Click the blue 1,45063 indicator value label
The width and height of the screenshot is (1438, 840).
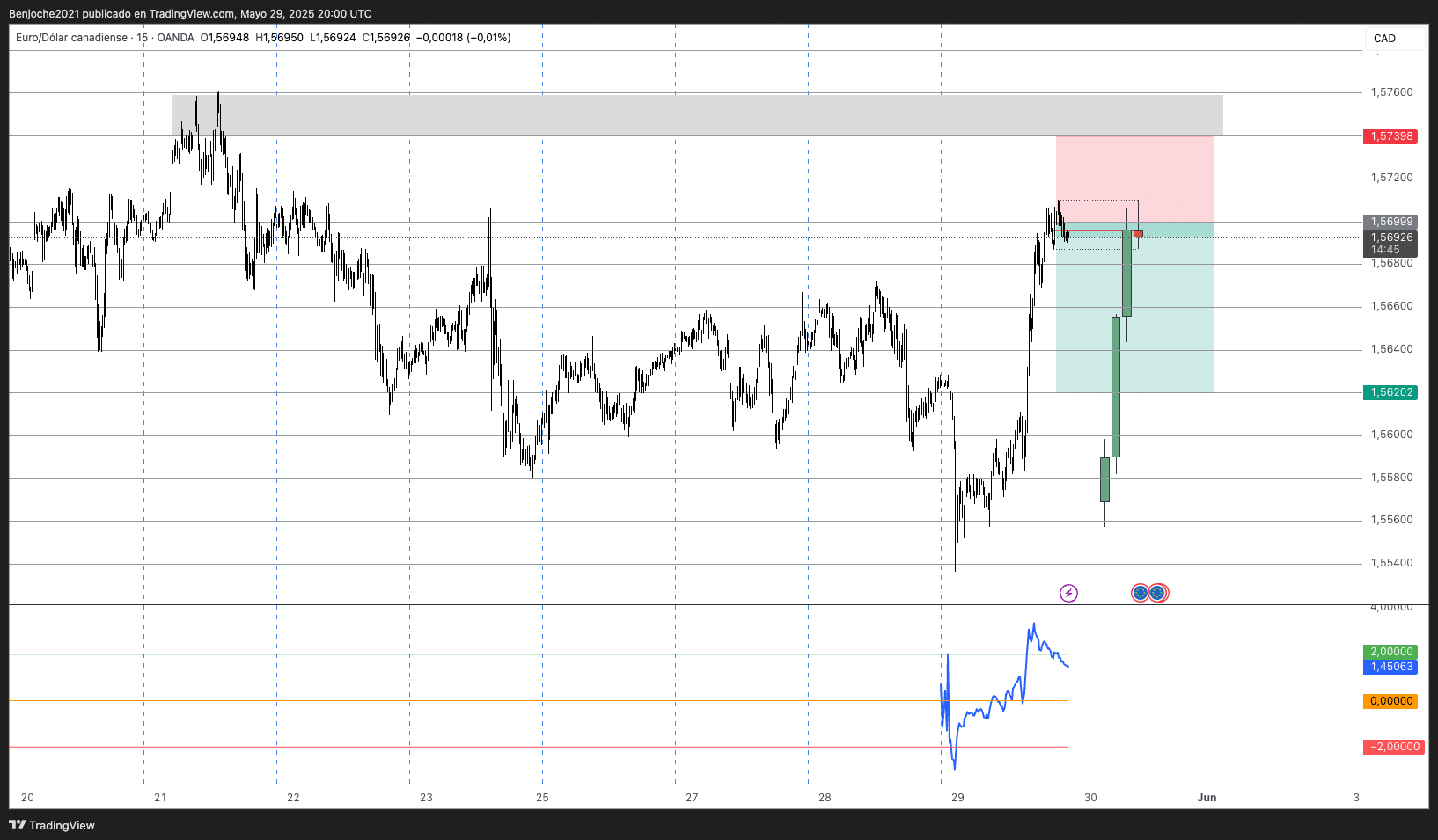click(x=1390, y=667)
